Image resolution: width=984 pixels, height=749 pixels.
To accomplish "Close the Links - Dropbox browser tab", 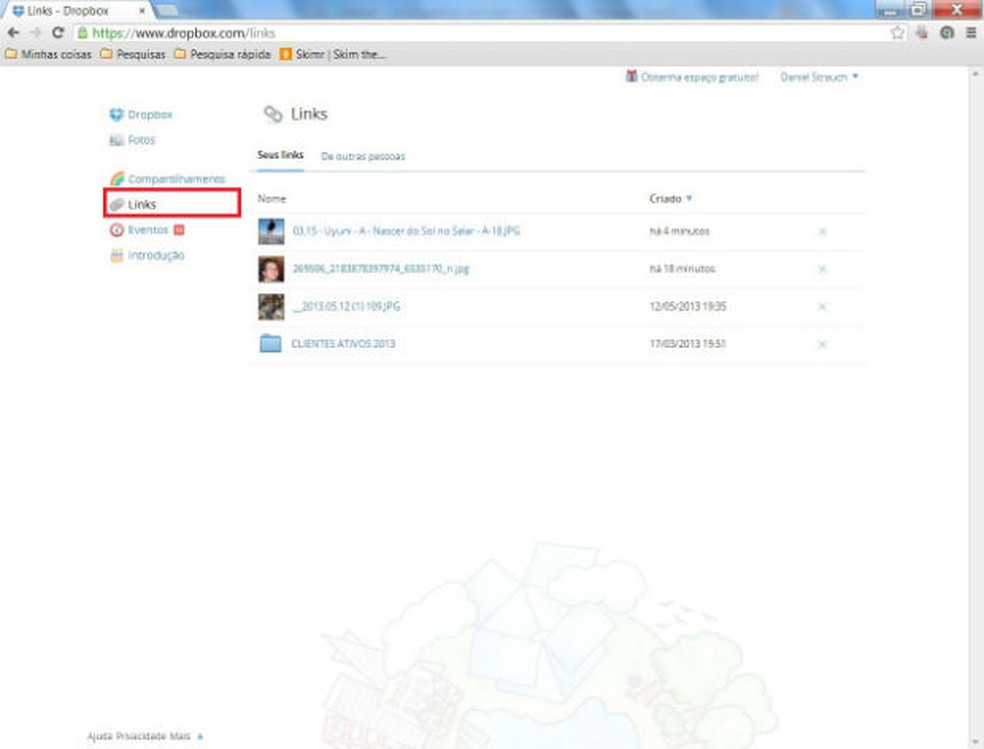I will [x=142, y=11].
